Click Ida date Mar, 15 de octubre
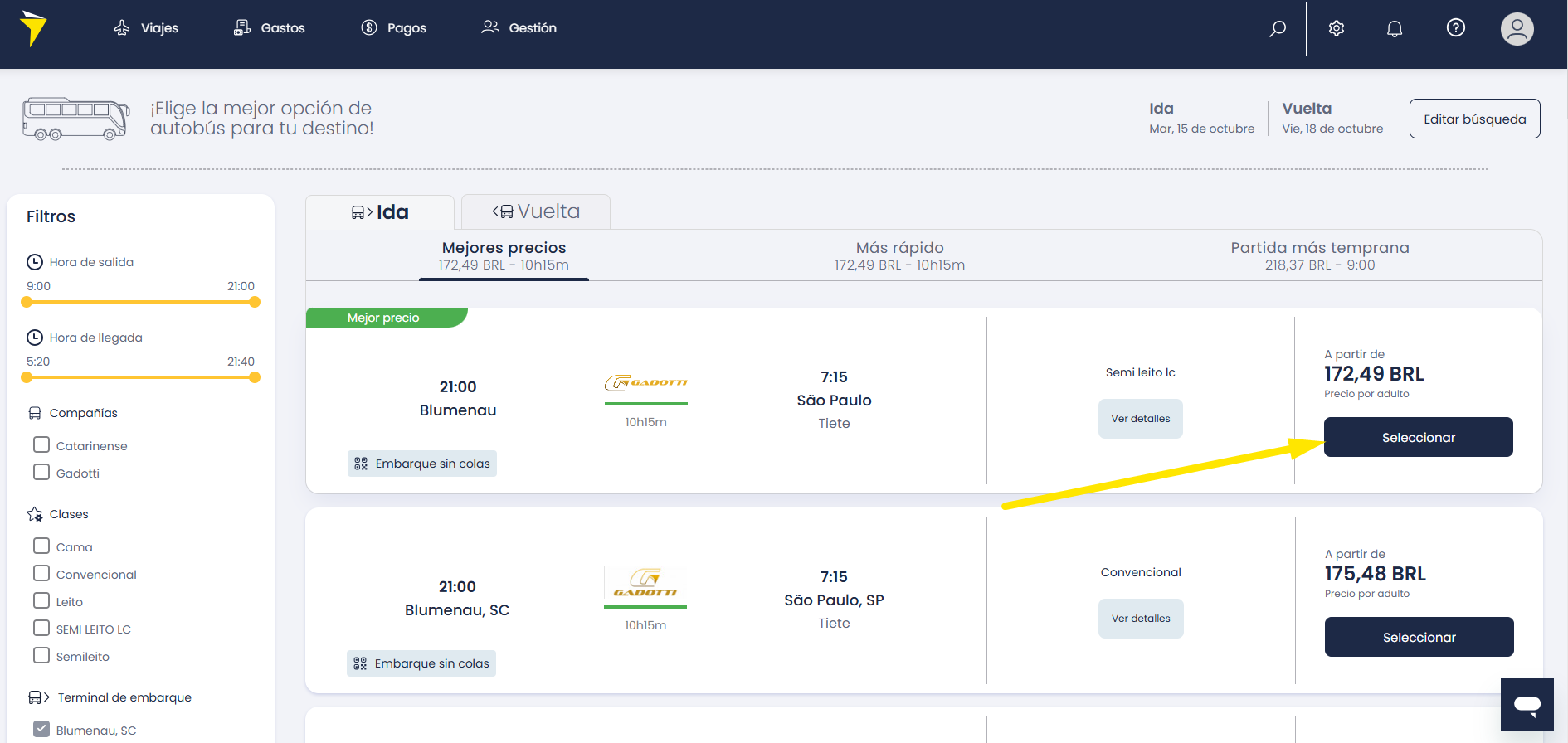Image resolution: width=1568 pixels, height=743 pixels. 1201,129
